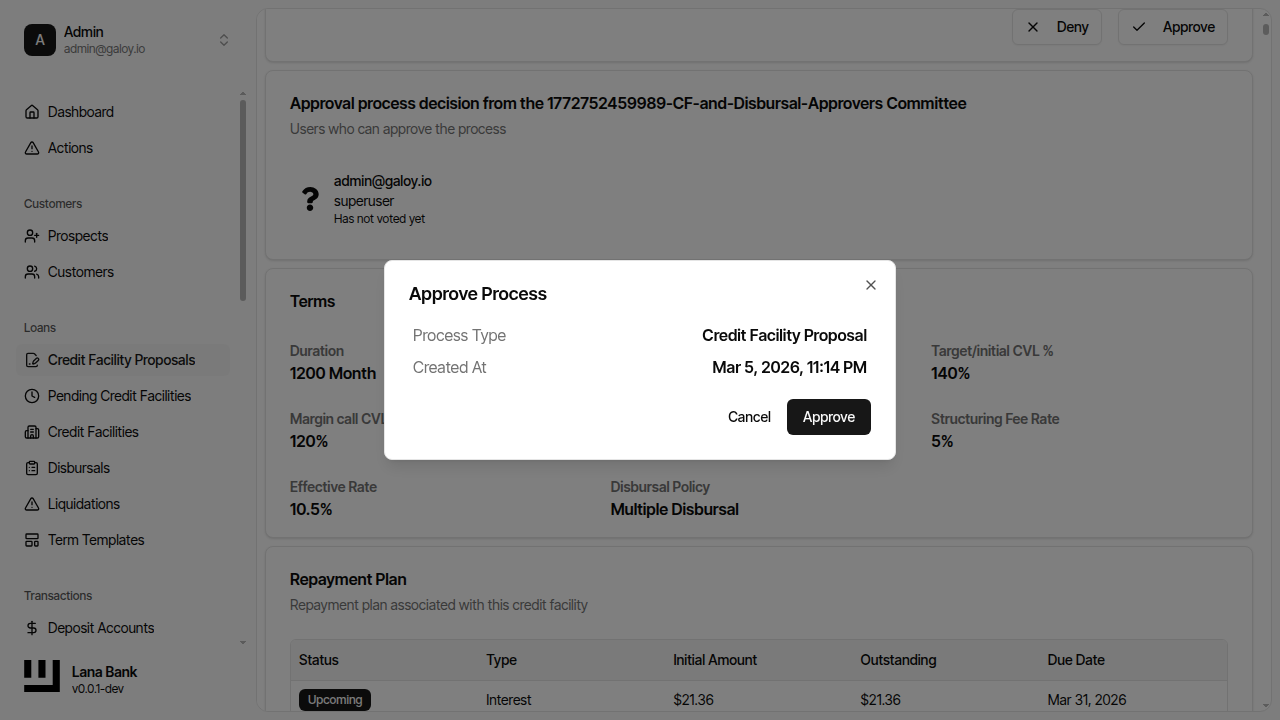Cancel the Approve Process dialog
The image size is (1280, 720).
point(749,417)
